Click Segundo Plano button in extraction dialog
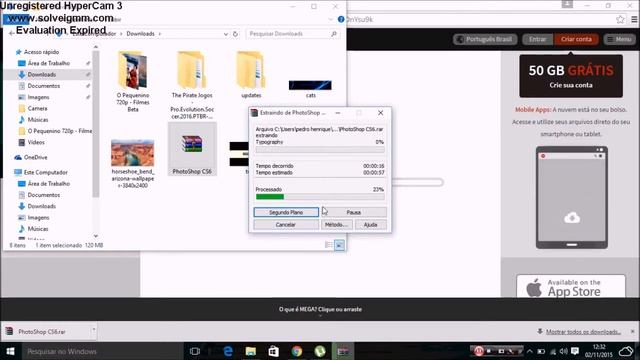 click(x=286, y=212)
